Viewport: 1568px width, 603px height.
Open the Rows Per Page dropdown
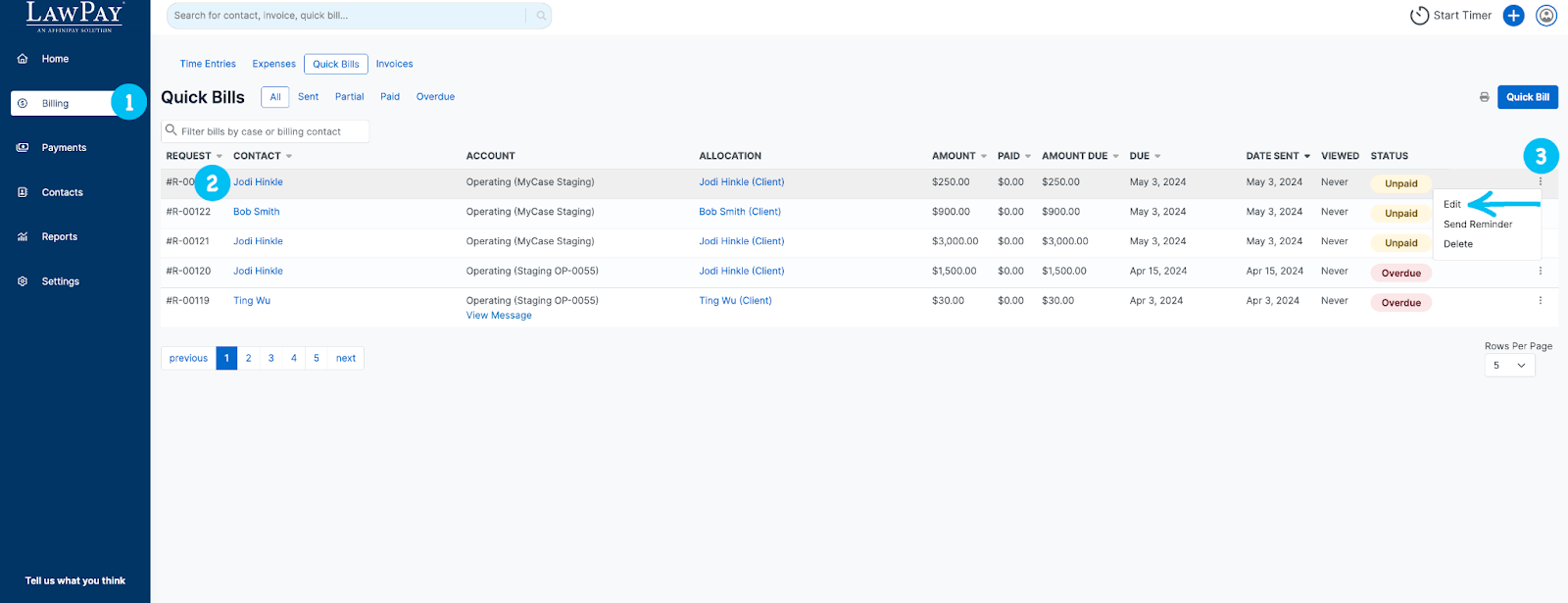[x=1508, y=366]
